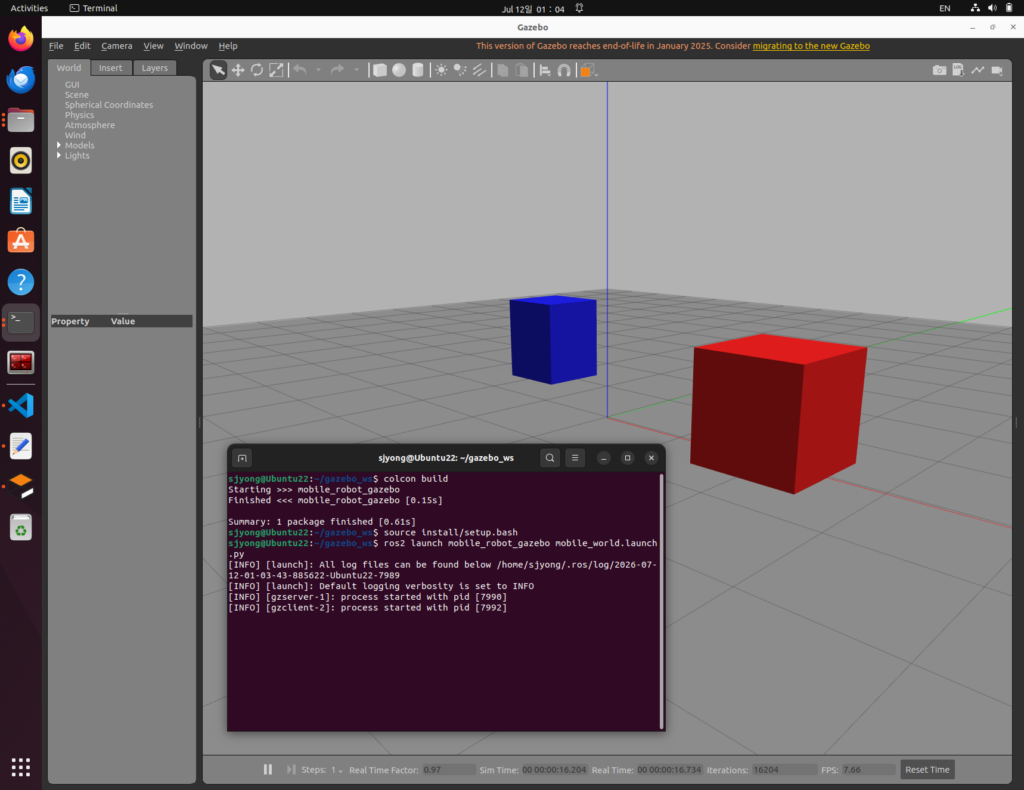This screenshot has width=1024, height=790.
Task: Open the Edit menu
Action: tap(82, 46)
